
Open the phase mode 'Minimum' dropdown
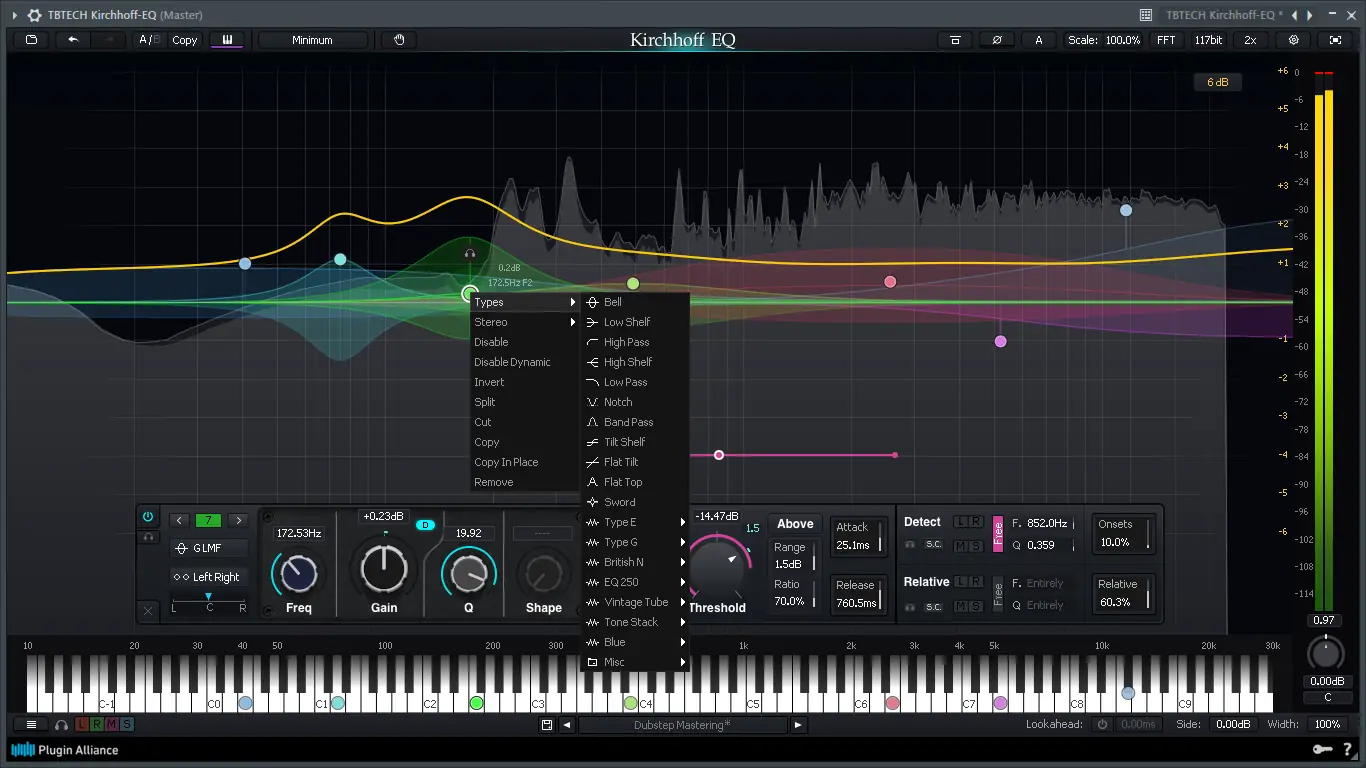[312, 40]
